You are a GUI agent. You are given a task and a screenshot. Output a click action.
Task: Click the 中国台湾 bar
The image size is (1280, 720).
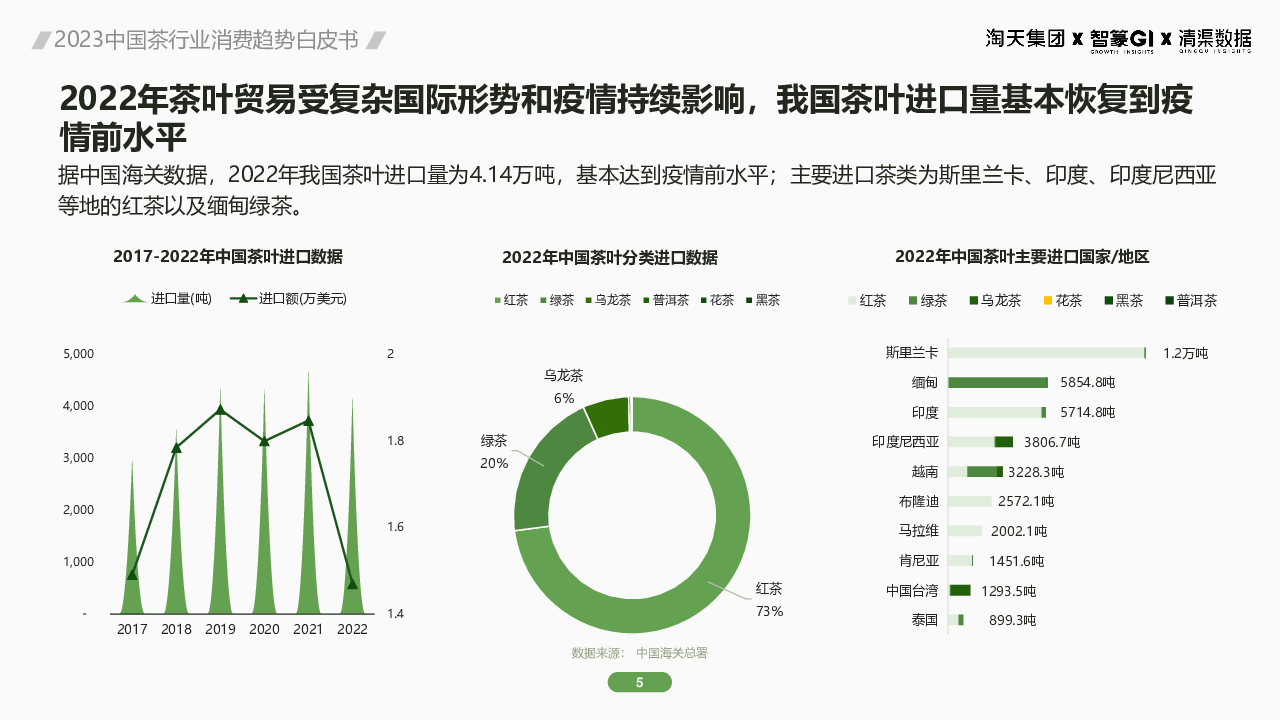pyautogui.click(x=960, y=591)
